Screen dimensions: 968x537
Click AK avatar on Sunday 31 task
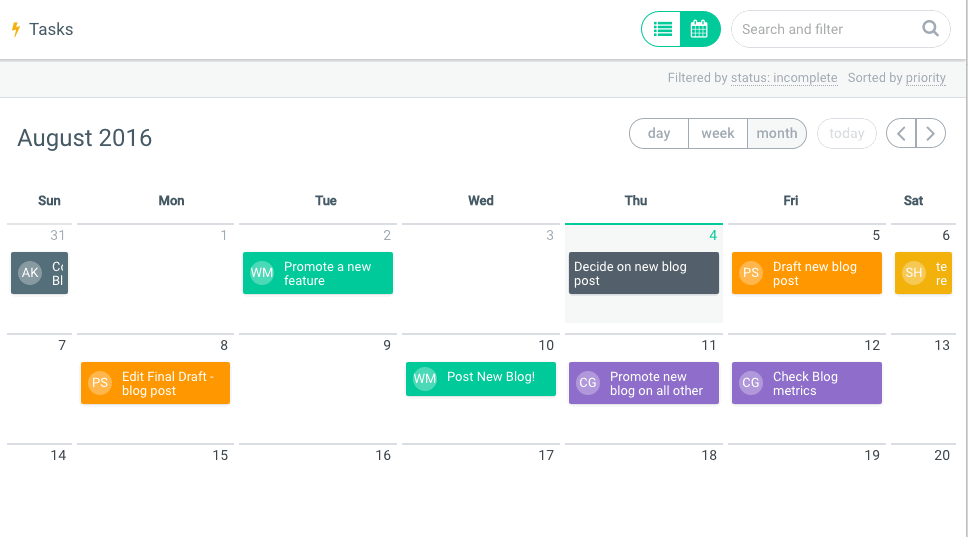click(30, 273)
